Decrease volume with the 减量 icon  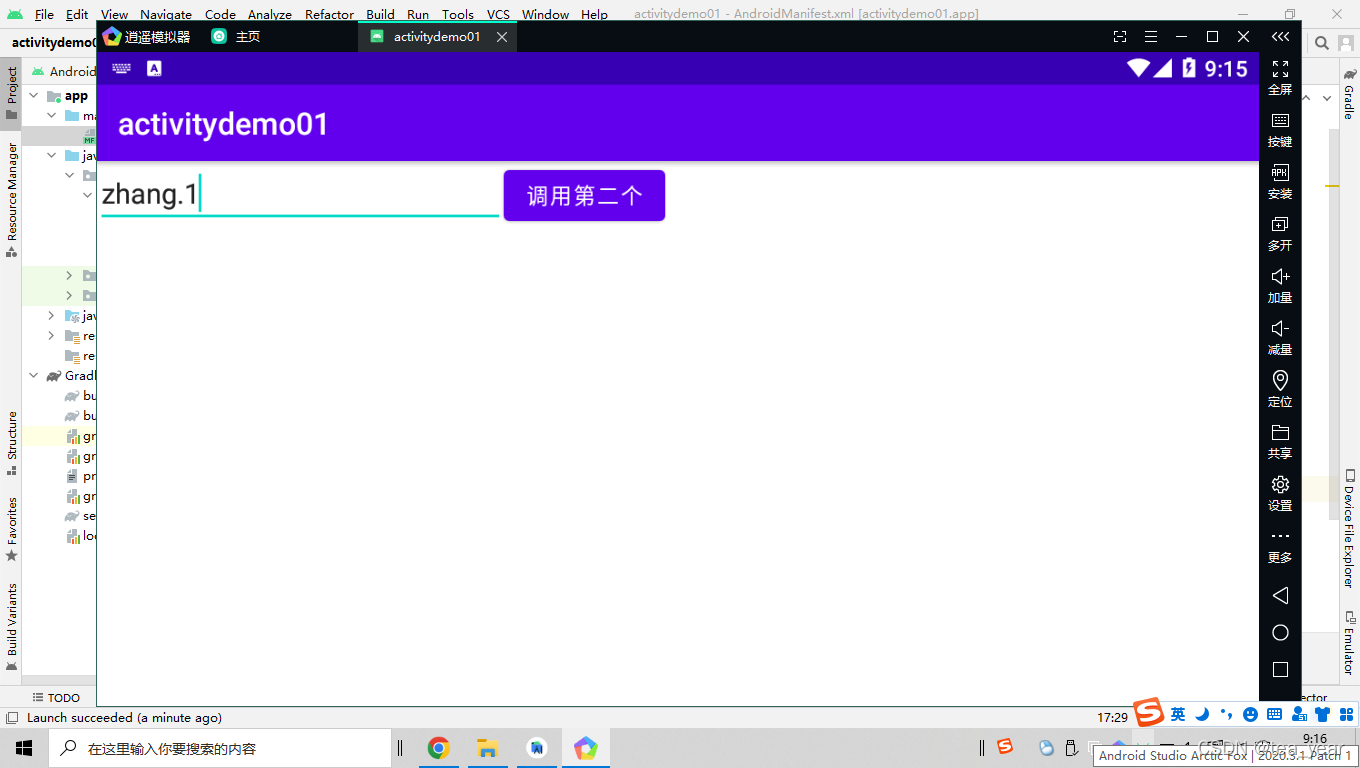(1280, 329)
